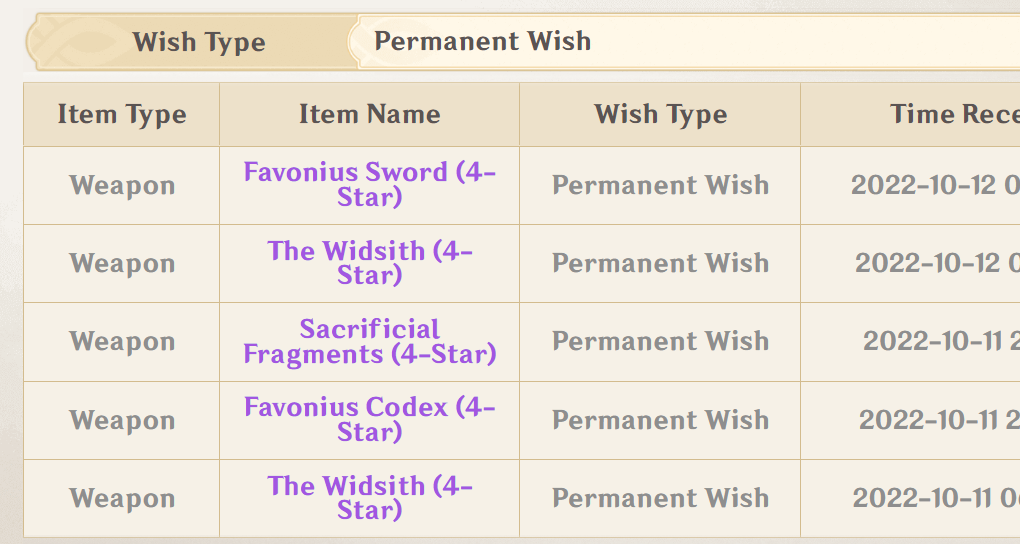The height and width of the screenshot is (544, 1020).
Task: Click the Wish Type table column header
Action: [x=660, y=114]
